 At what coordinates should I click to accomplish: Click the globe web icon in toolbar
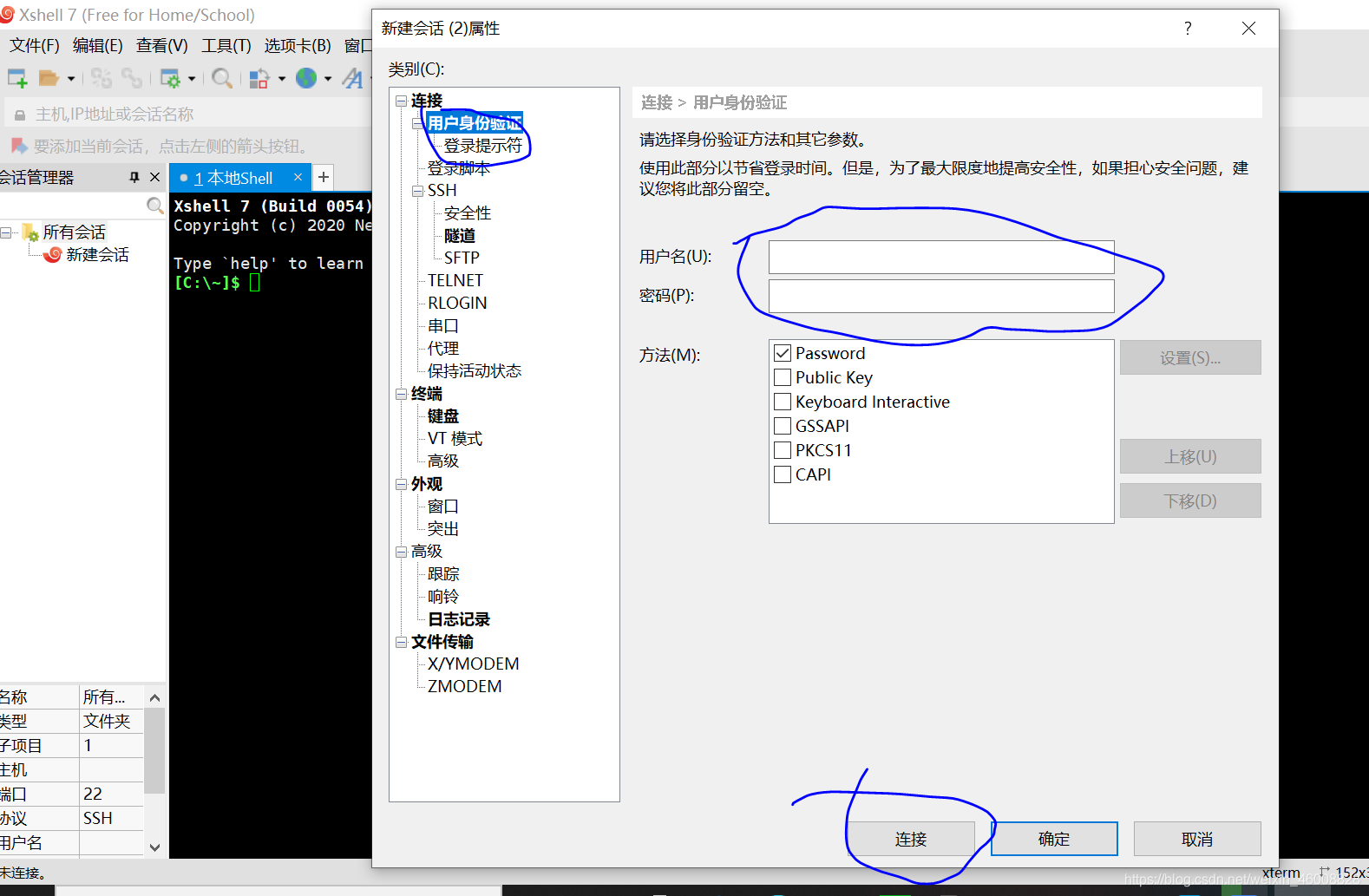tap(306, 79)
